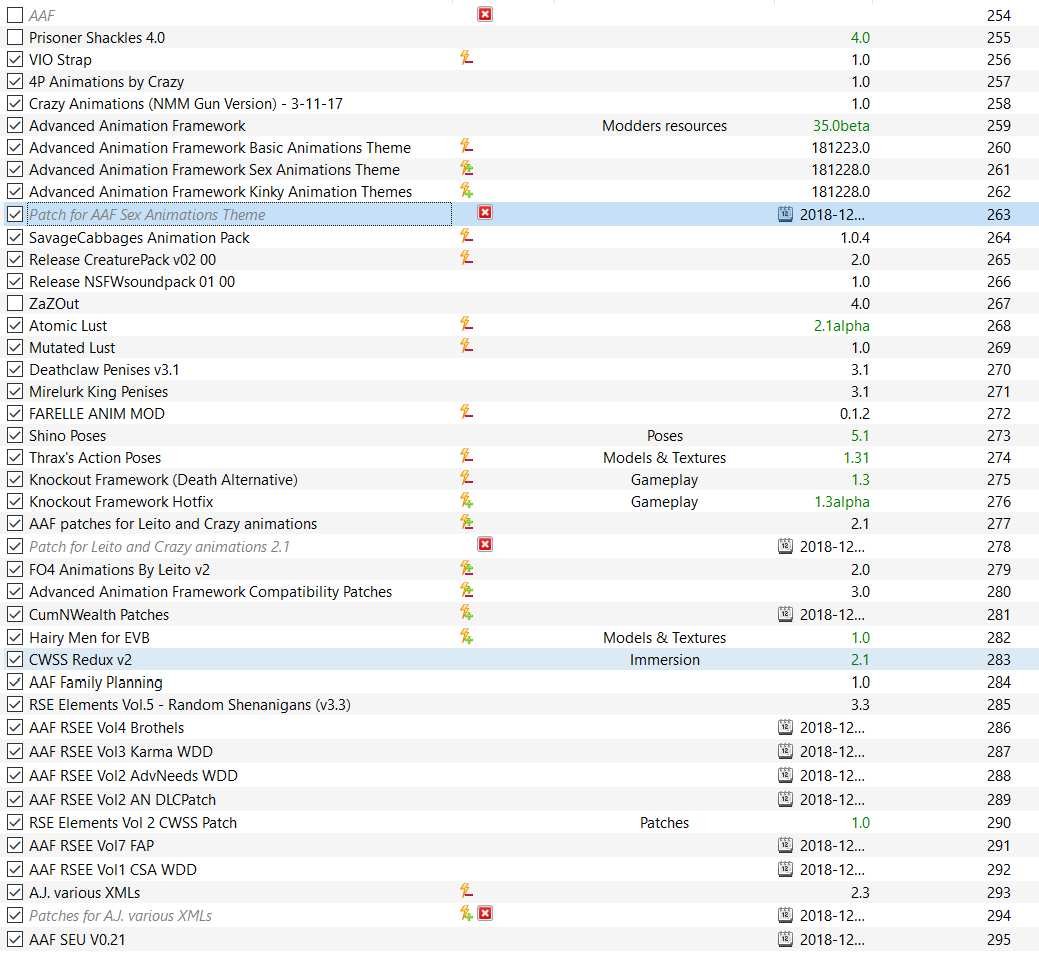Disable the VIO Strap checkbox
The height and width of the screenshot is (955, 1039).
[15, 60]
